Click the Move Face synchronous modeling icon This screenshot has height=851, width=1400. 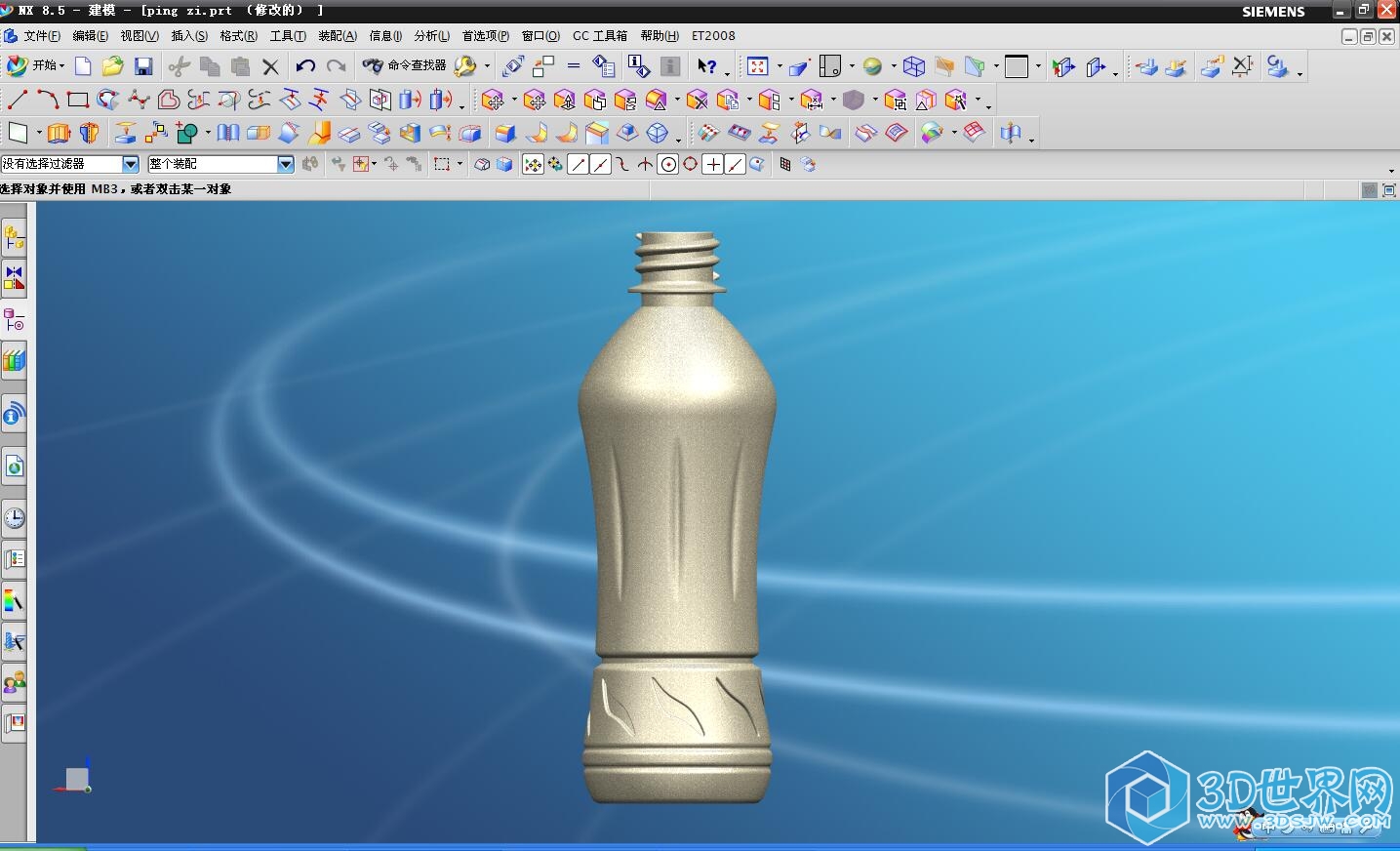tap(493, 100)
